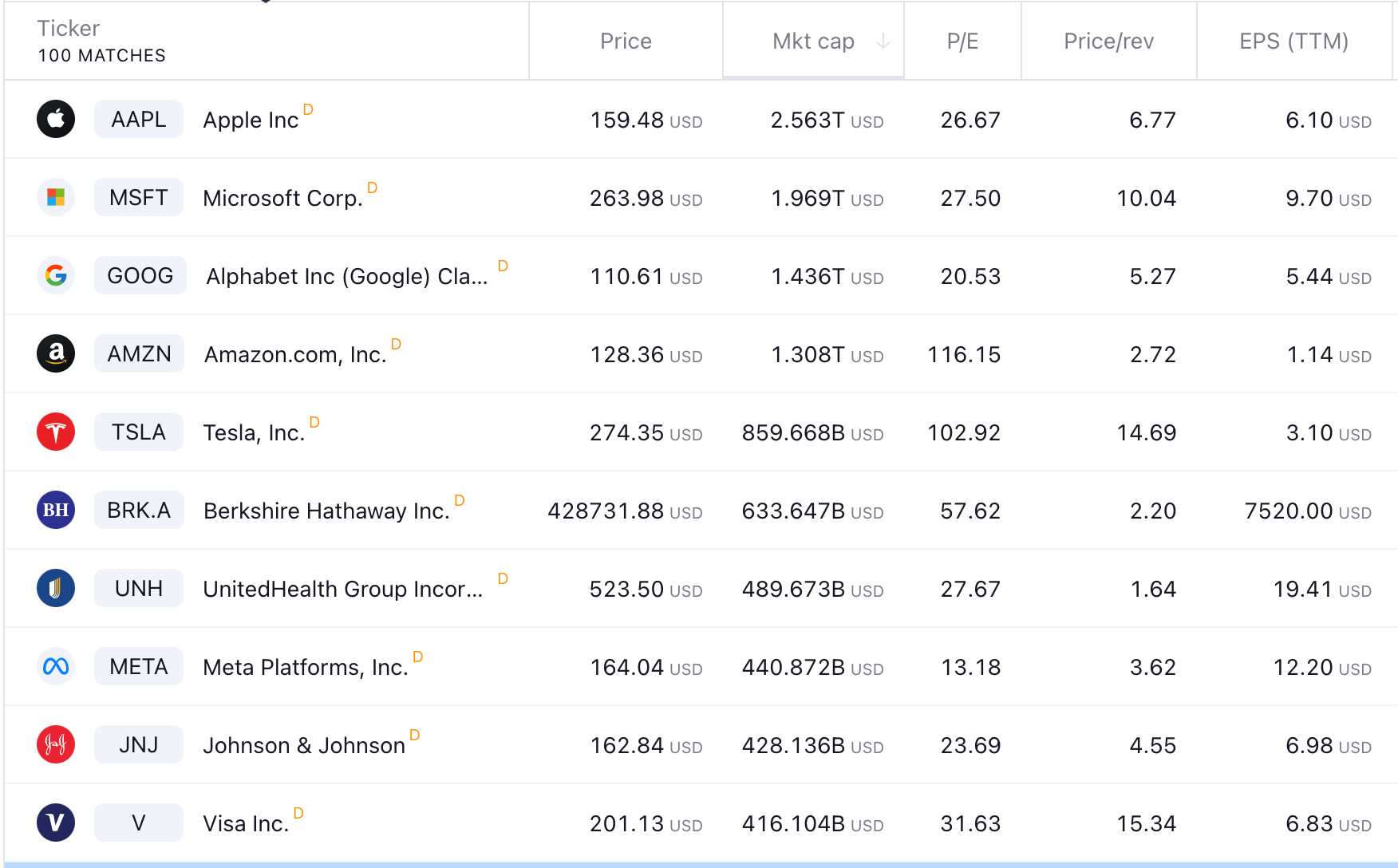Click the Apple logo icon
Screen dimensions: 1398x868
(x=56, y=119)
